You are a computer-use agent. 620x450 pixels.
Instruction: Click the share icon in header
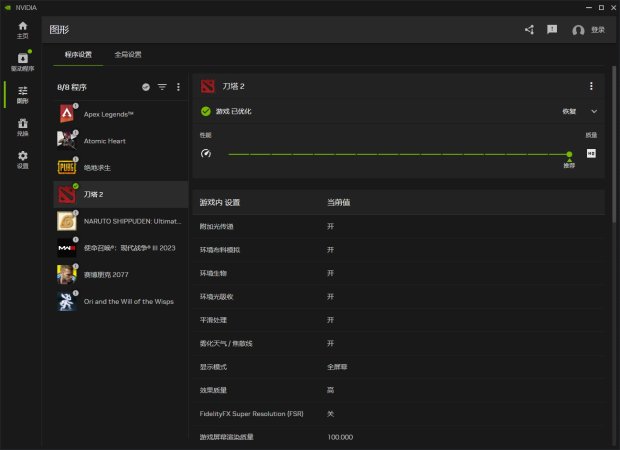click(529, 30)
